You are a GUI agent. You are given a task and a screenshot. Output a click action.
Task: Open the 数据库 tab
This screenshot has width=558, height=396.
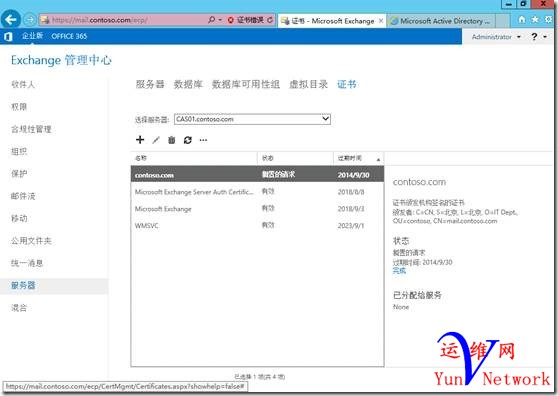pos(188,84)
